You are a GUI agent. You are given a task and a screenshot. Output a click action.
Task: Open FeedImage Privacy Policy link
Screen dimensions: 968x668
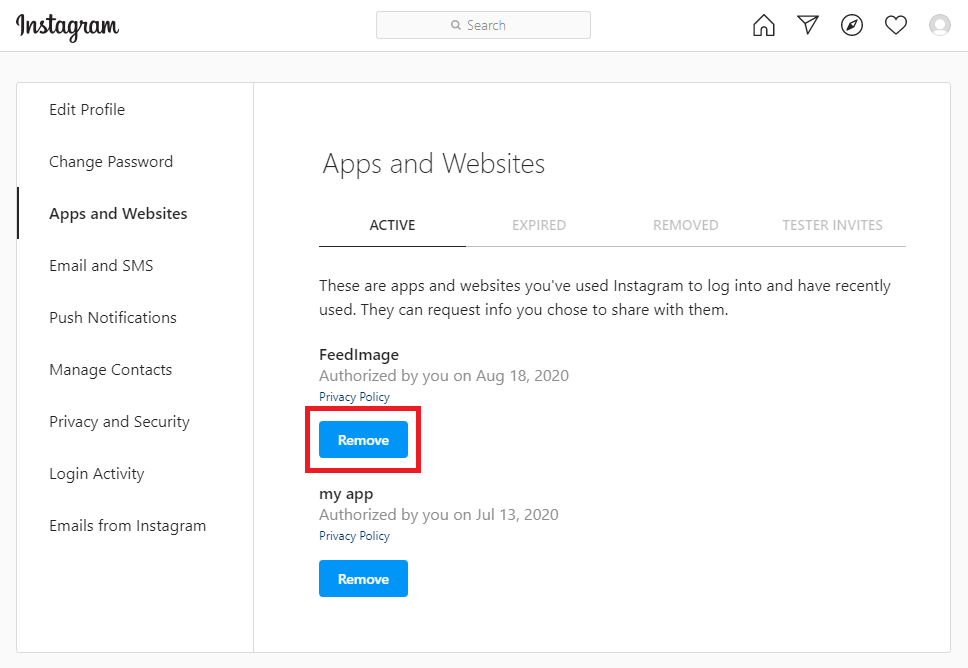tap(354, 397)
